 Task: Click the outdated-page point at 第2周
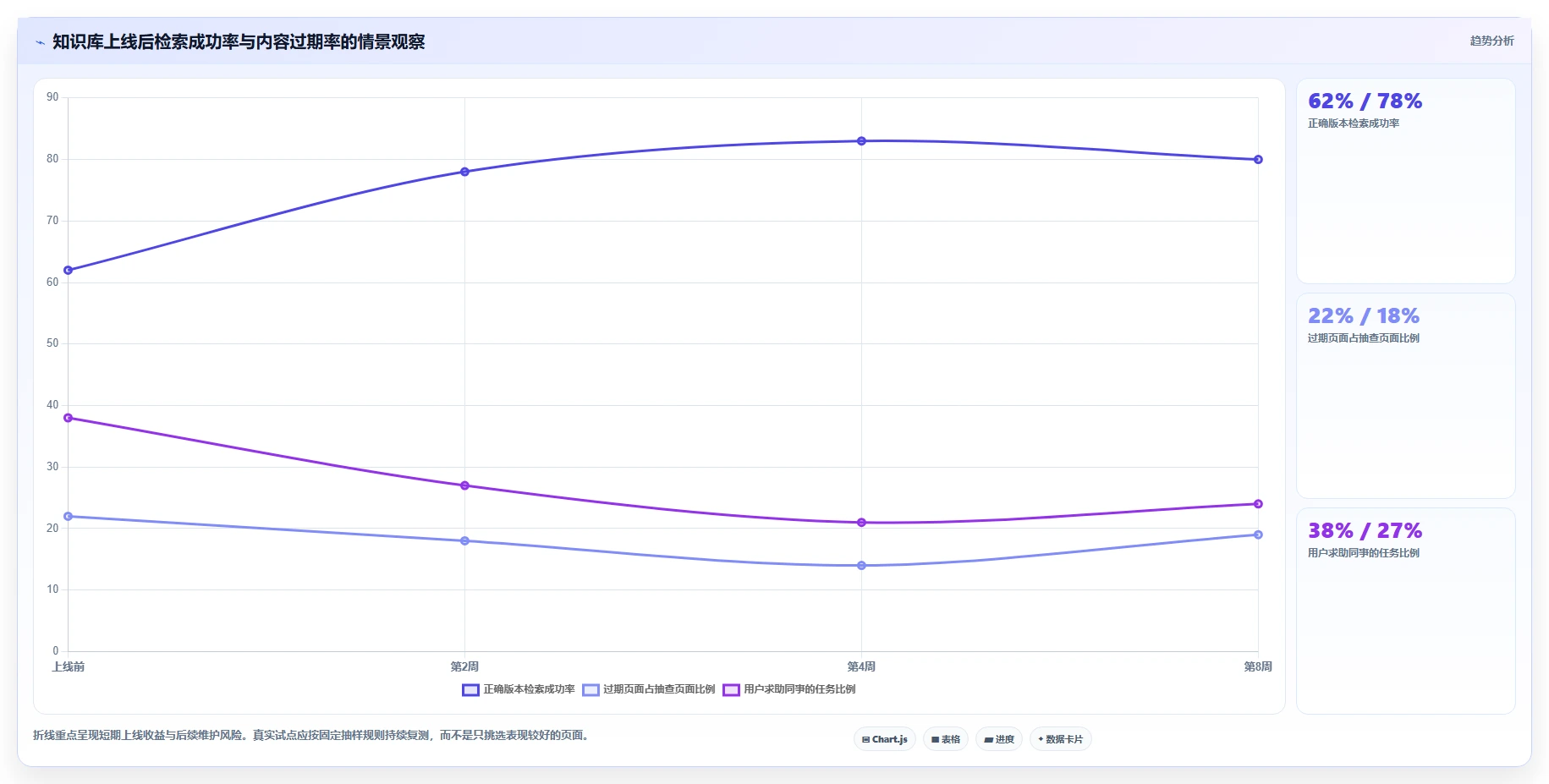tap(464, 541)
